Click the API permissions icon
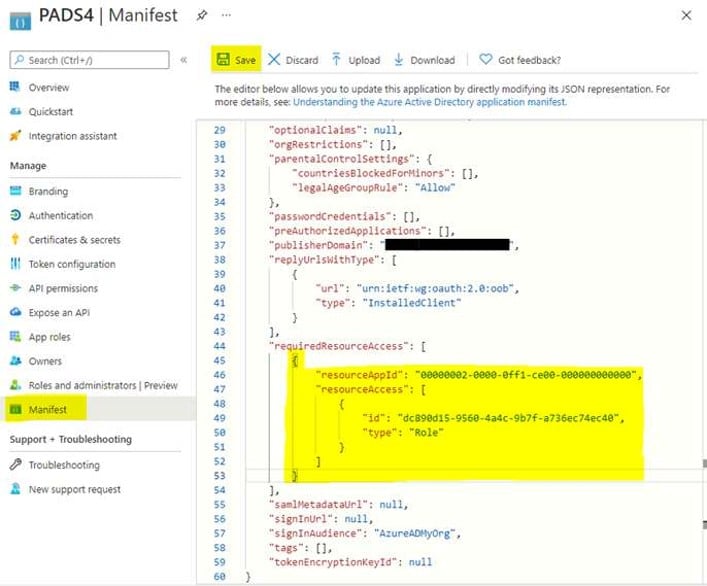This screenshot has width=707, height=586. (15, 288)
